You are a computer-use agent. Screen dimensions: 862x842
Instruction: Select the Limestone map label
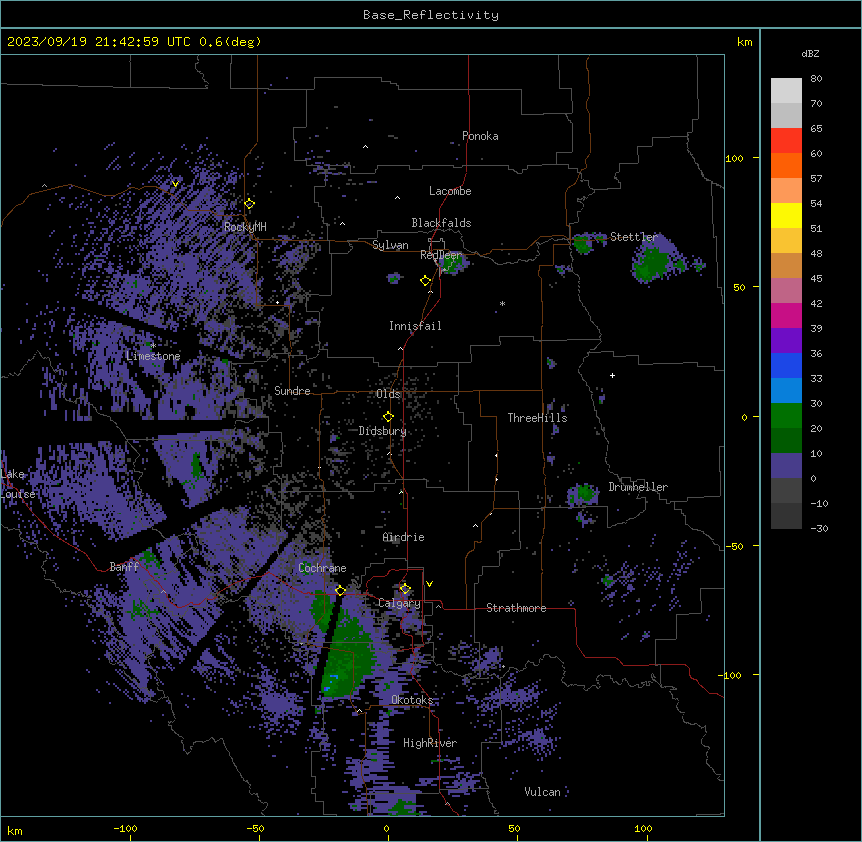coord(153,356)
